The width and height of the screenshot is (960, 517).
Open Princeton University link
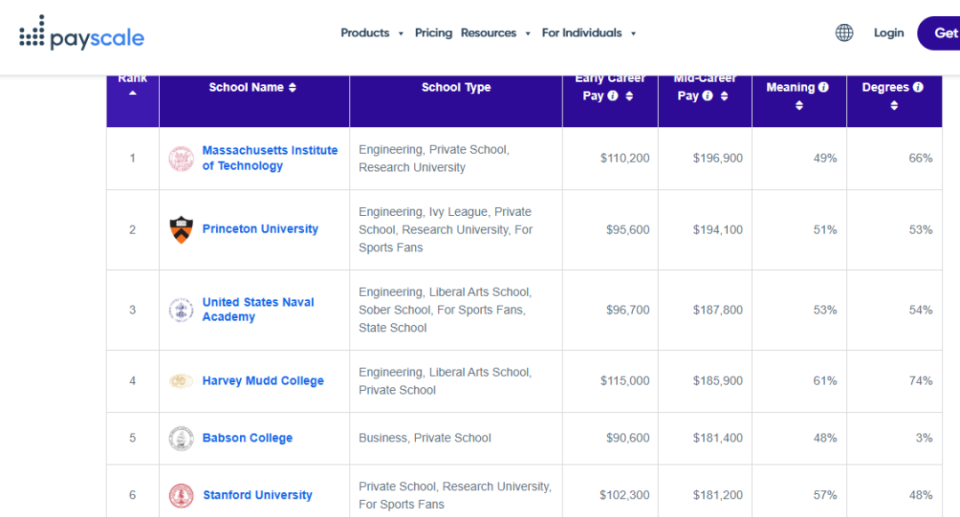(x=260, y=229)
